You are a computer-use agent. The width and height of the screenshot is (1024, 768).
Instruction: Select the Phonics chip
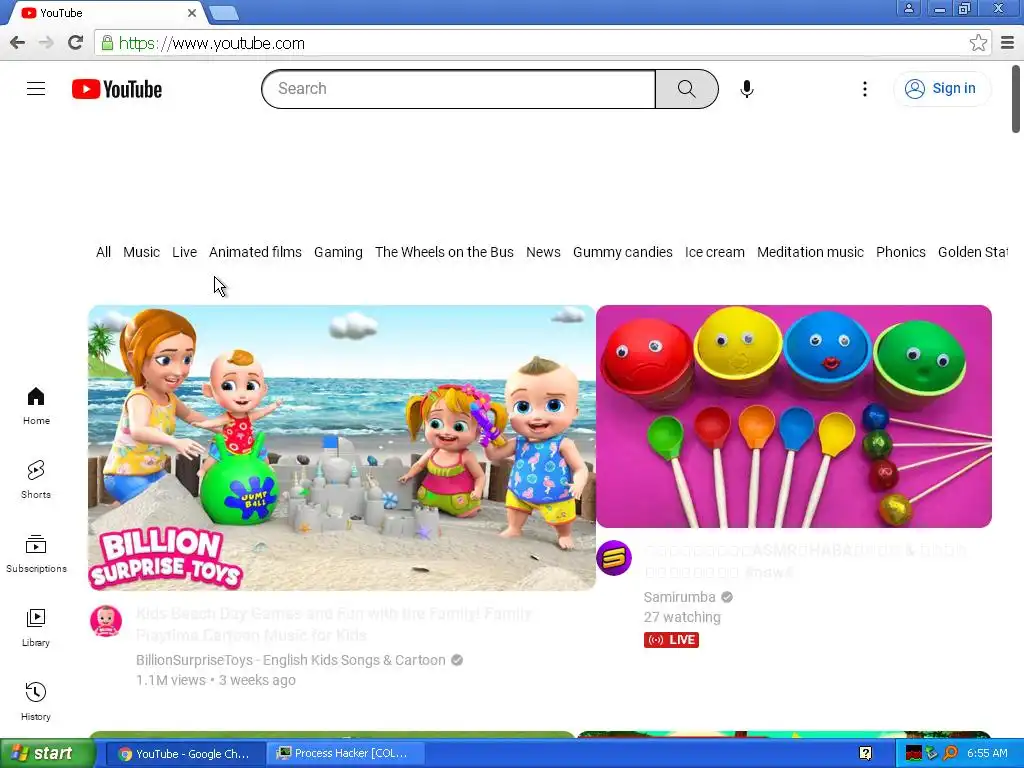coord(901,252)
